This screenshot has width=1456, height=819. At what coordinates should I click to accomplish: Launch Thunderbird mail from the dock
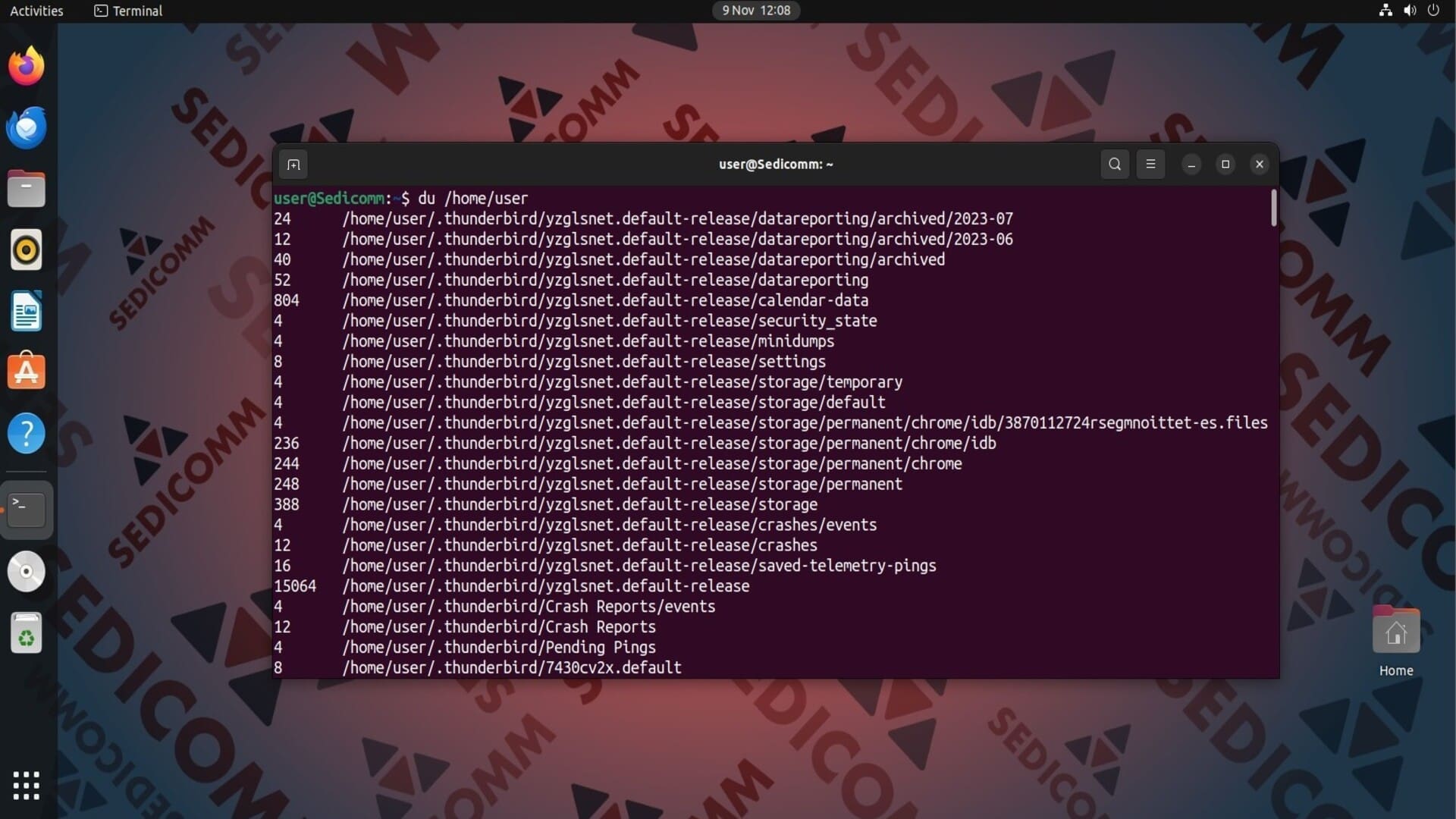(x=27, y=127)
